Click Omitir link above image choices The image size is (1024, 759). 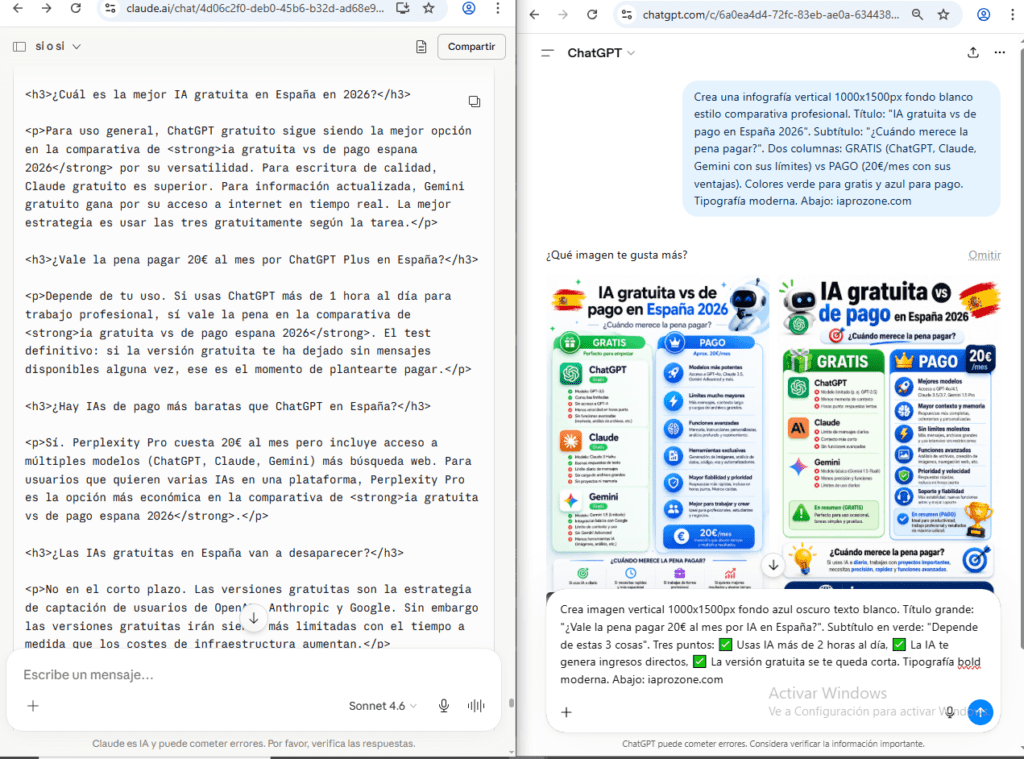984,255
